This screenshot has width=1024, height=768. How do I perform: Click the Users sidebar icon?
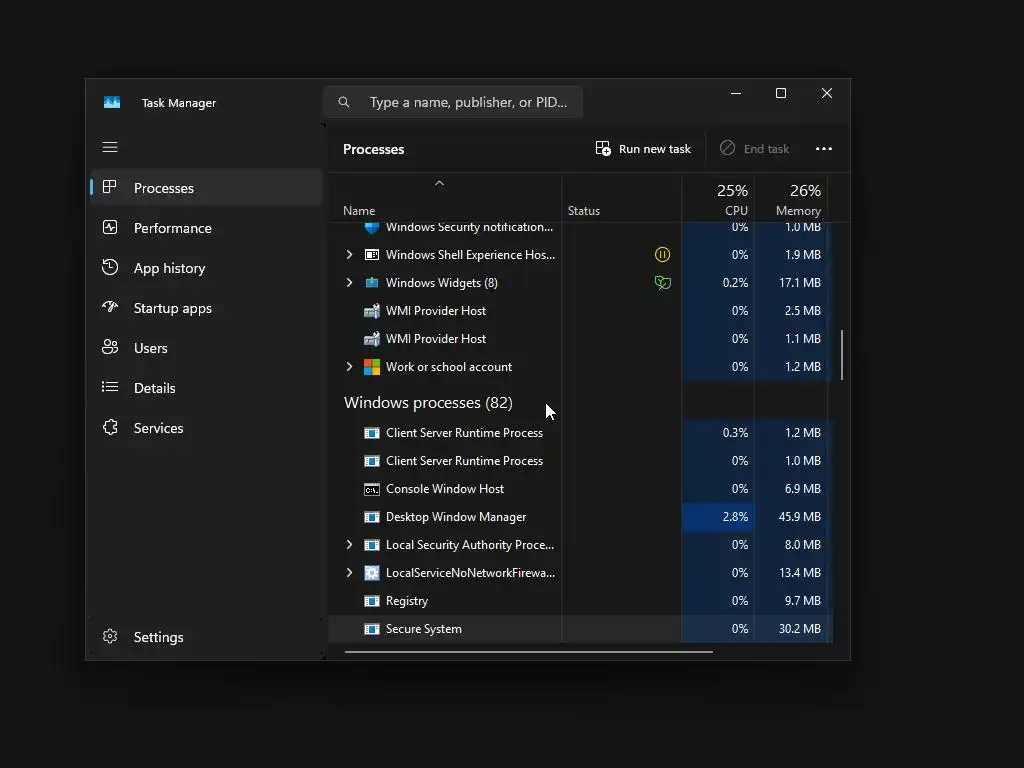[110, 347]
